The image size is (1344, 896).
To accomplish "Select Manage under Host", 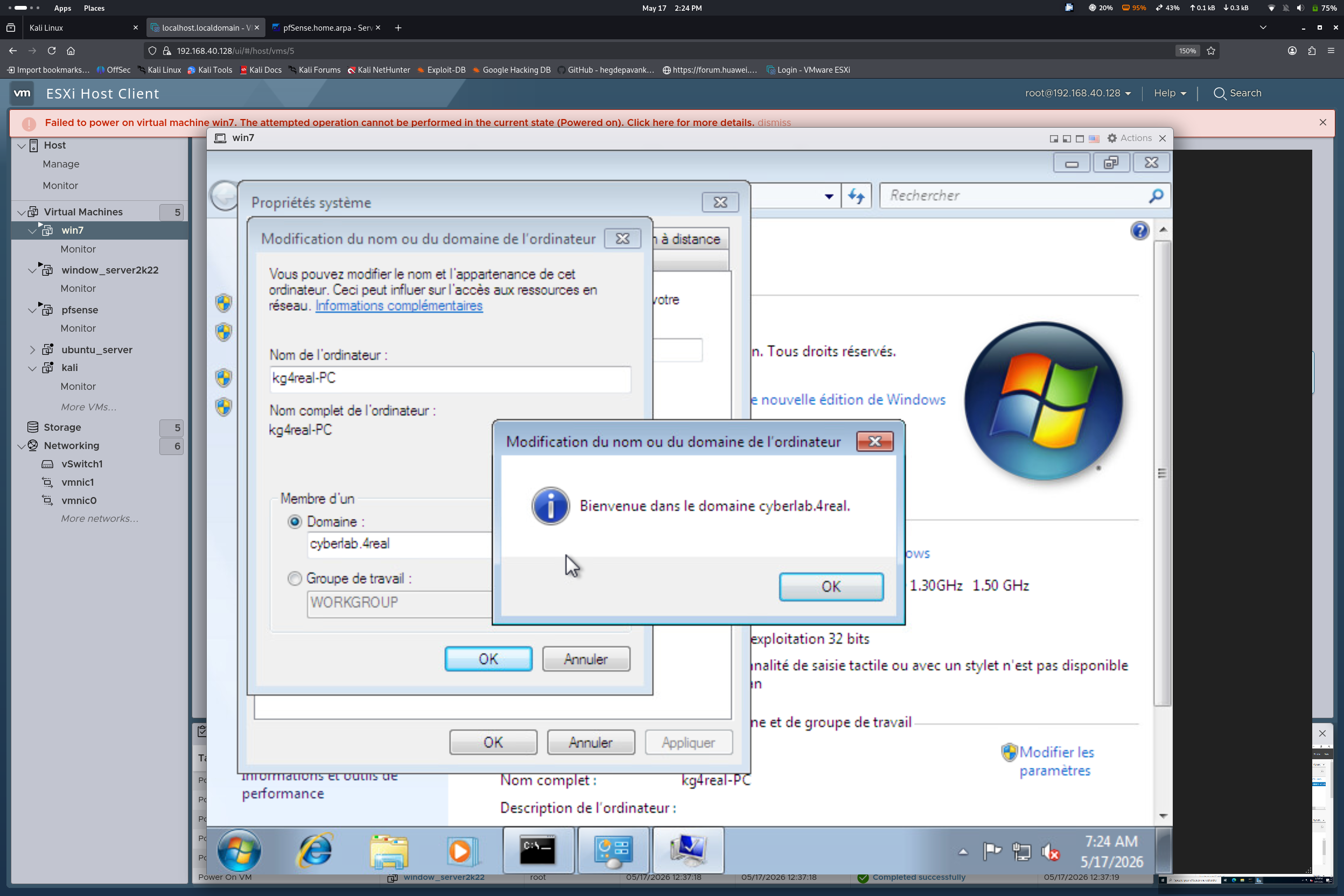I will point(60,164).
